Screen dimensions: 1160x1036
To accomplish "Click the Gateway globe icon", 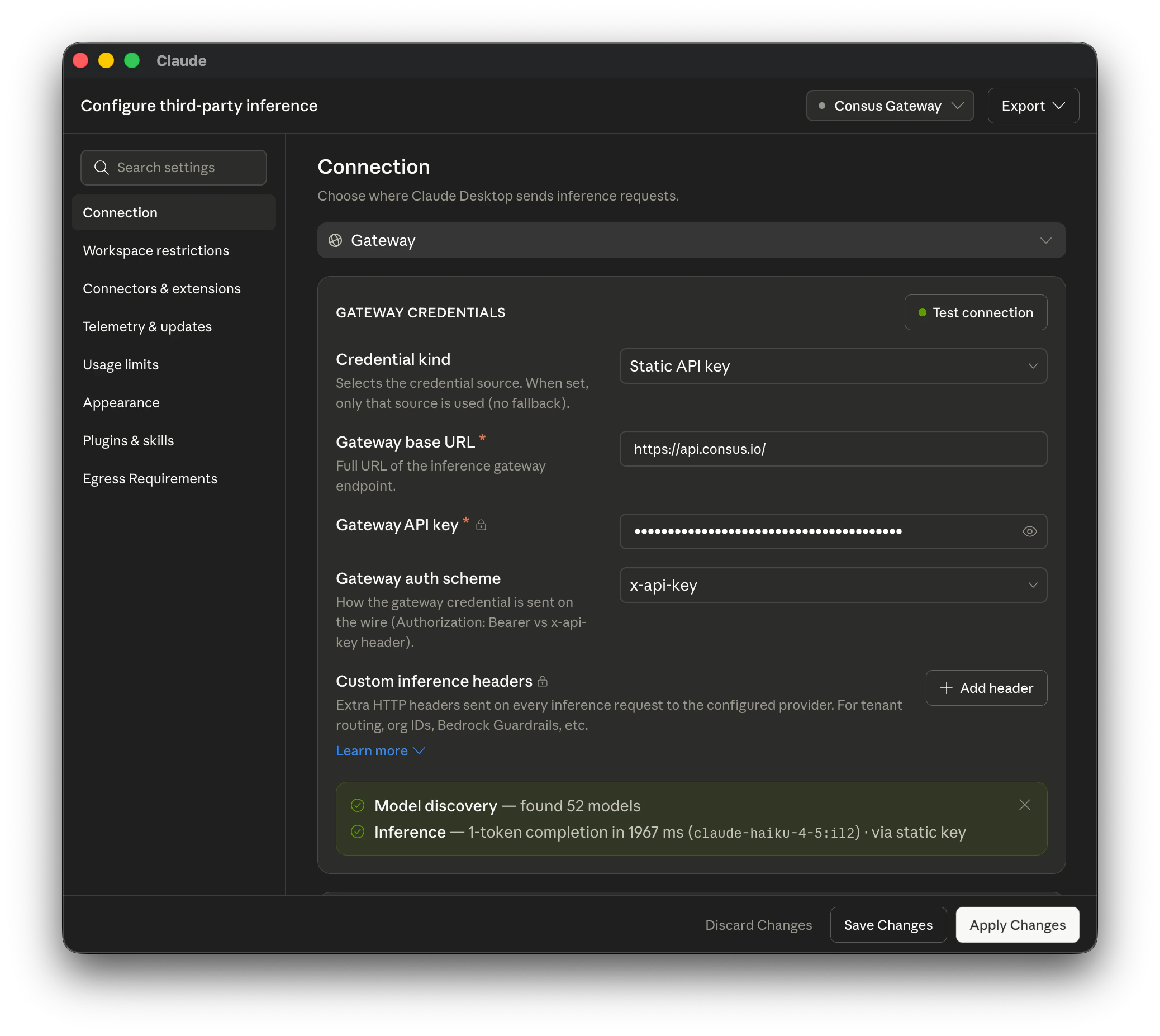I will tap(335, 240).
